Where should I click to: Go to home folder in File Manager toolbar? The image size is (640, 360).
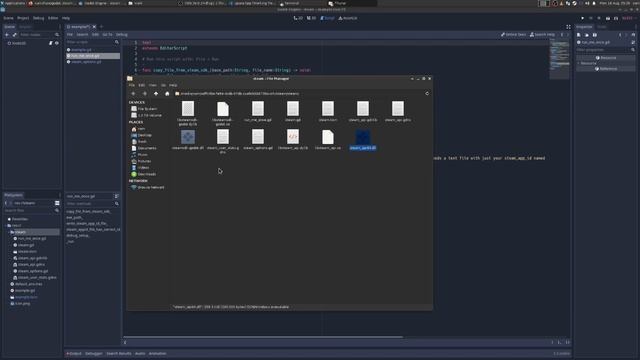pos(167,93)
